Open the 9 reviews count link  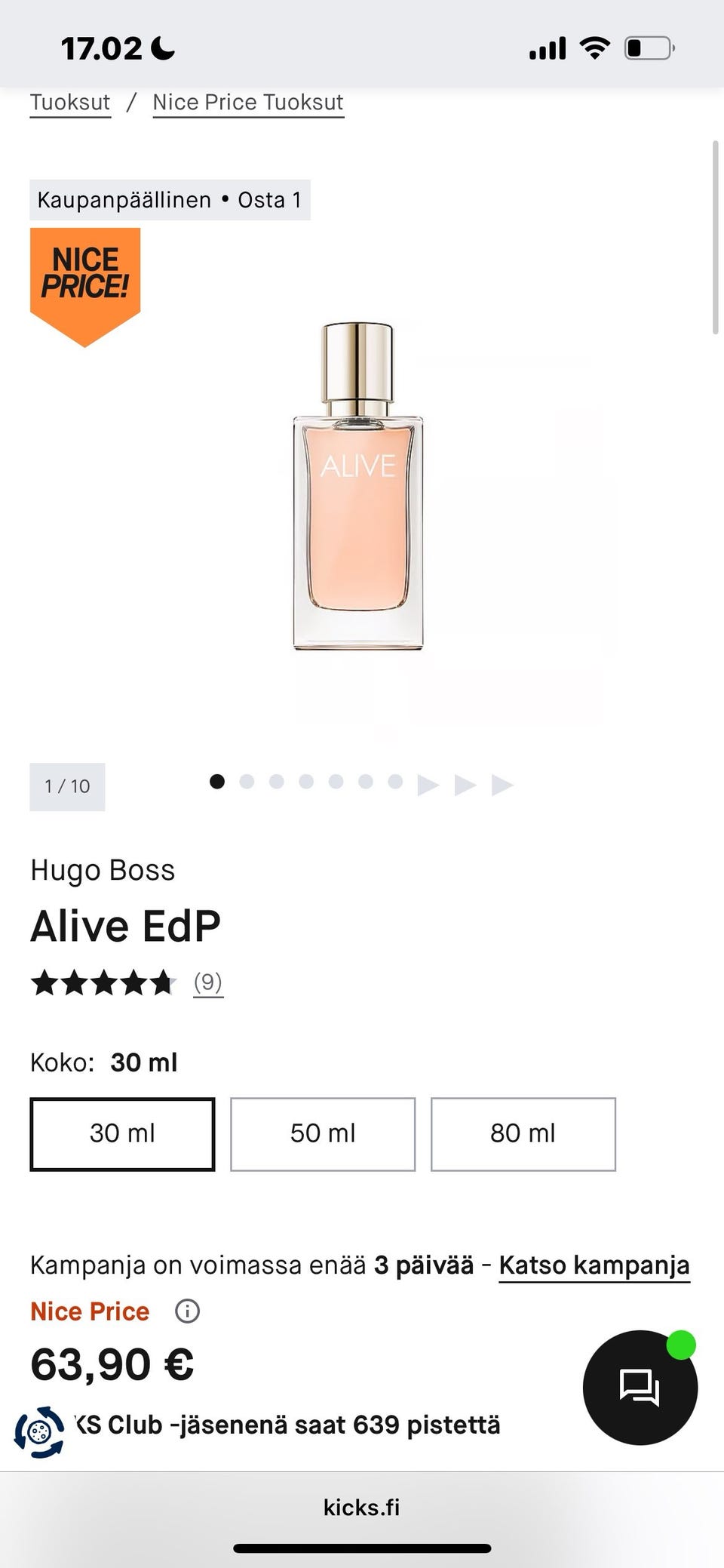tap(208, 982)
